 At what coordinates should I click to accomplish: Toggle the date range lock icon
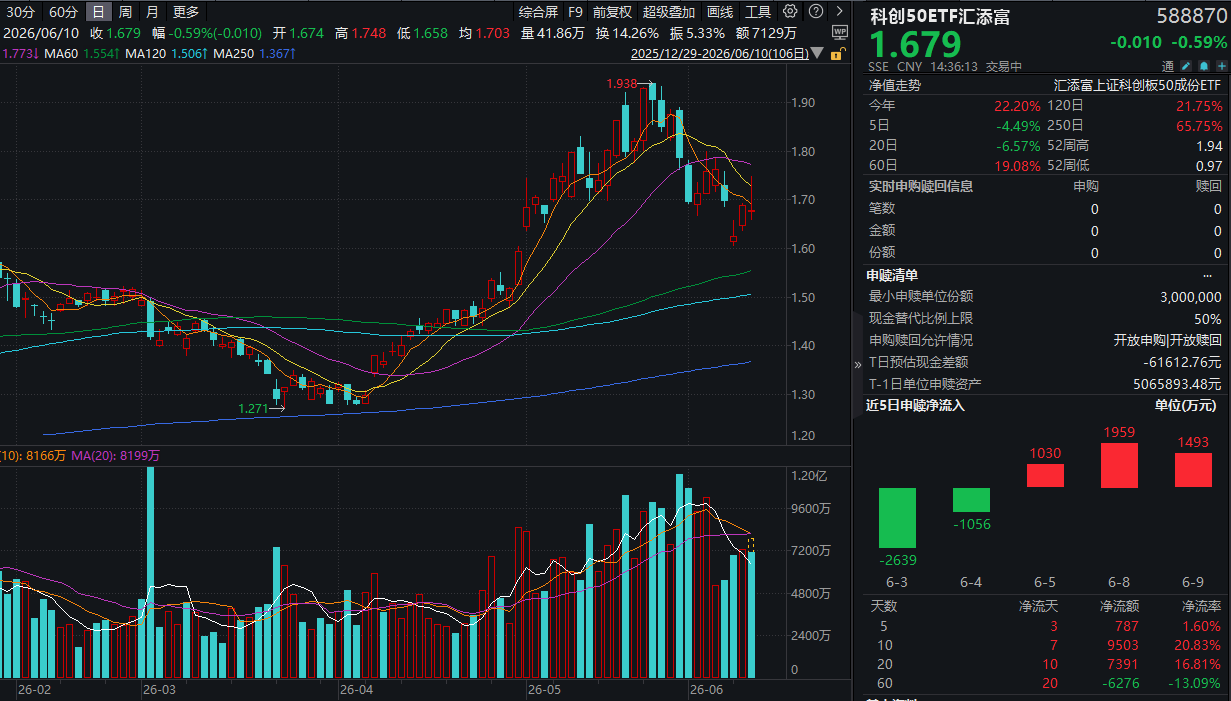point(838,53)
